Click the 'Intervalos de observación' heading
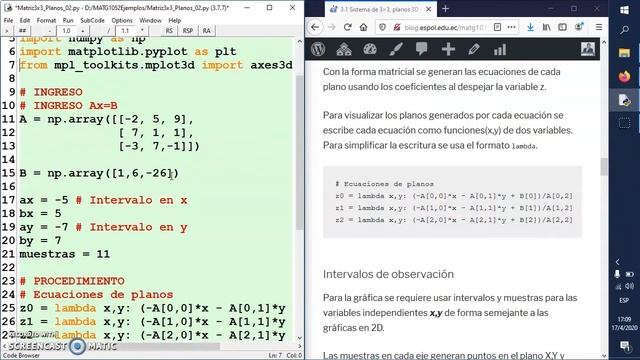Screen dimensions: 640x360 (388, 274)
